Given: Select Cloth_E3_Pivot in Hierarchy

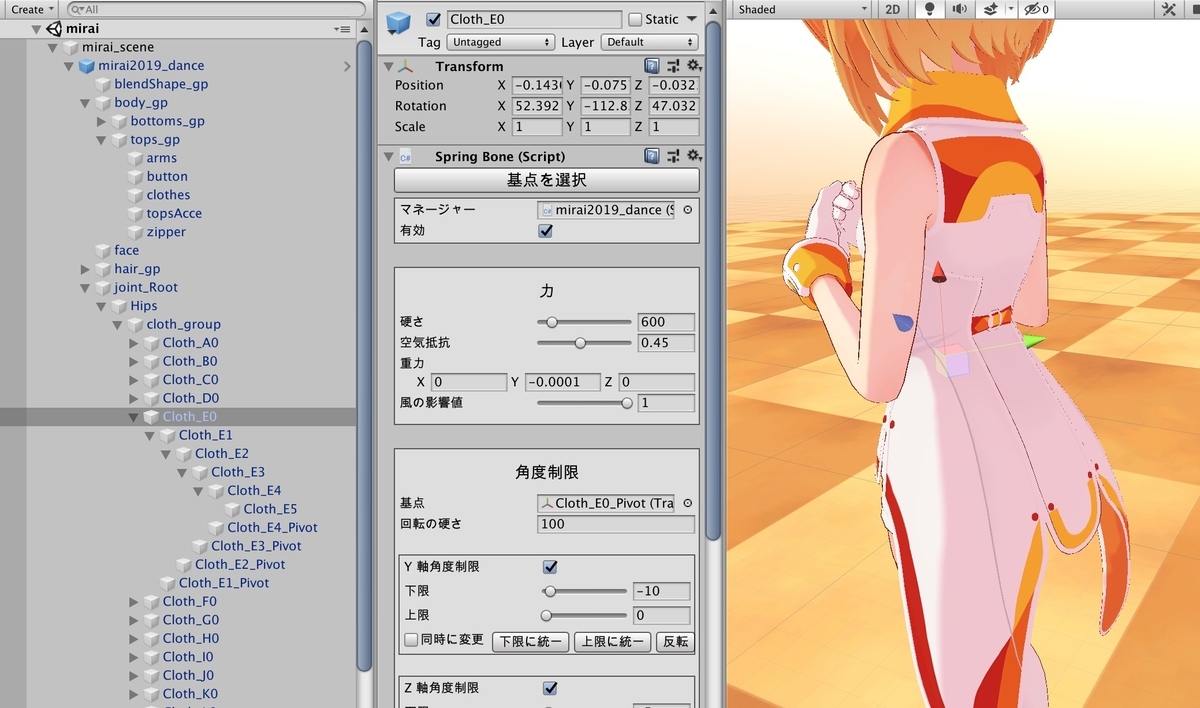Looking at the screenshot, I should tap(256, 546).
